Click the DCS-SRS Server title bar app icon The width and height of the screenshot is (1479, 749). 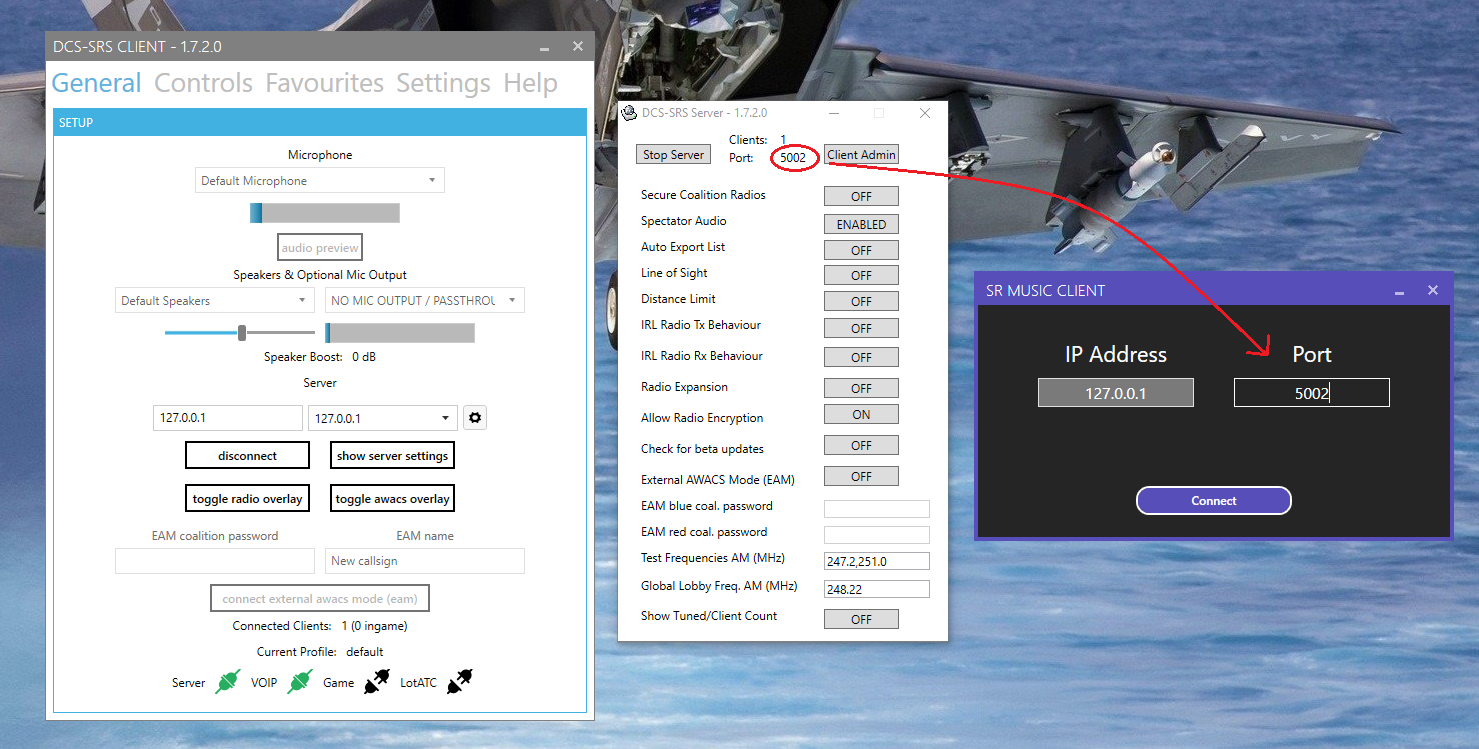629,113
